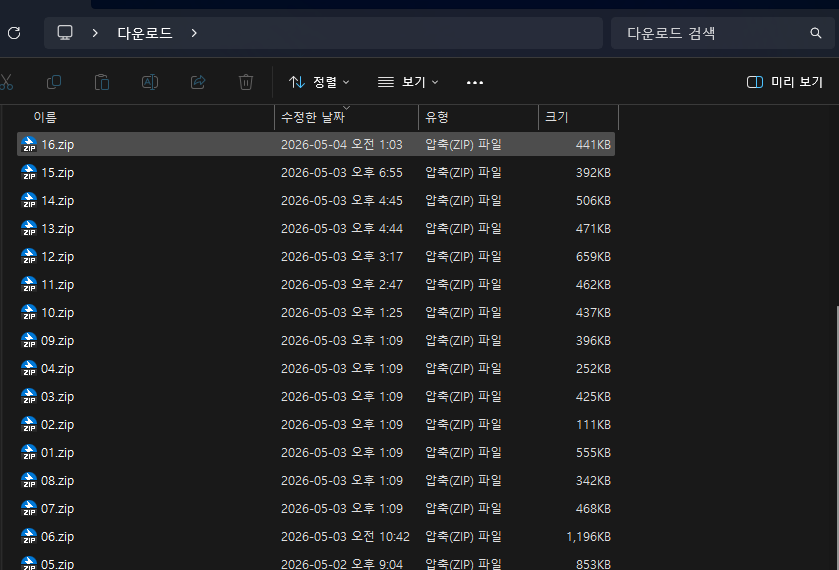Sort by 이름 column header

(x=146, y=117)
